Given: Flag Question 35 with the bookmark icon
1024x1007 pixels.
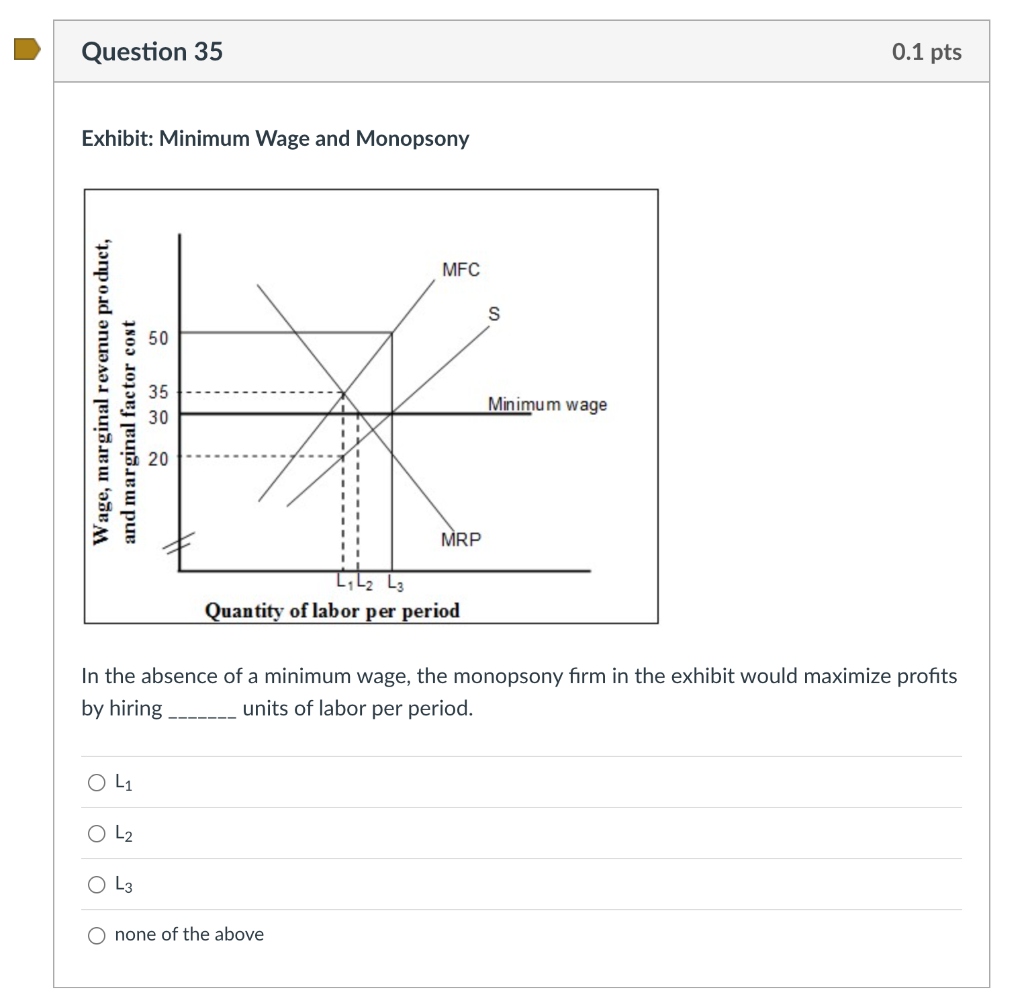Looking at the screenshot, I should (x=27, y=49).
